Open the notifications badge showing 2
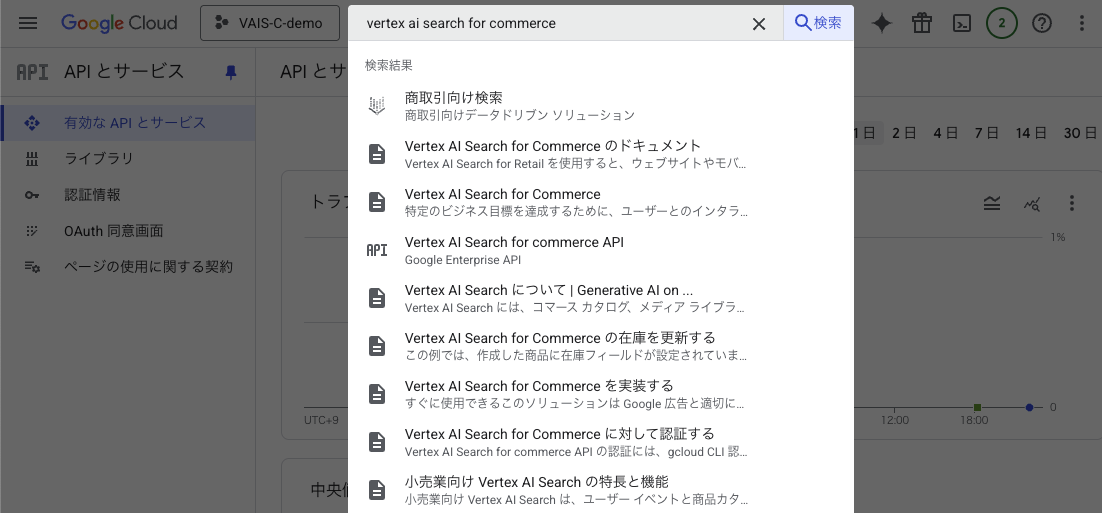Viewport: 1102px width, 513px height. (x=1001, y=23)
